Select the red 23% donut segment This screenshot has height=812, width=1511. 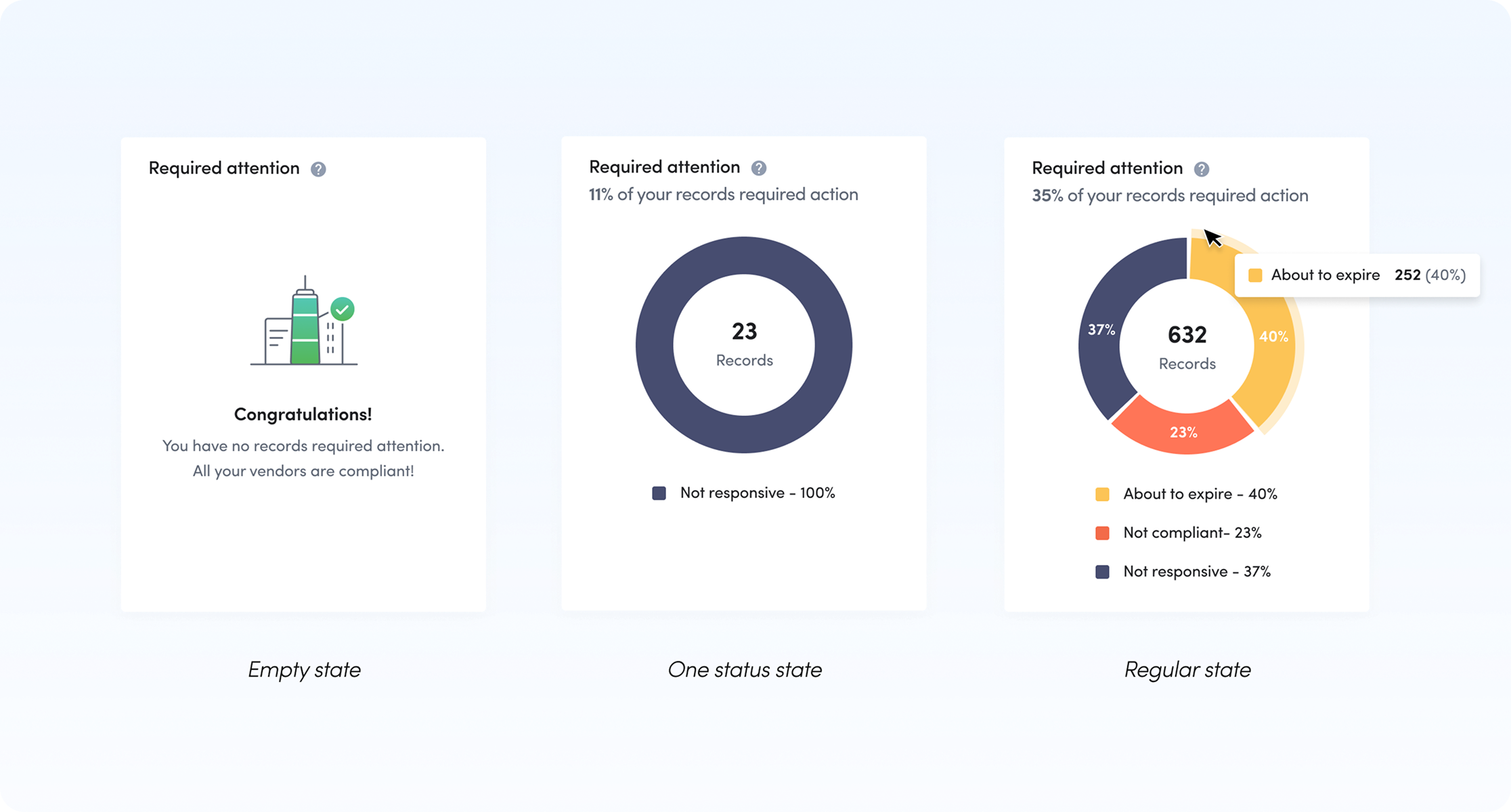pyautogui.click(x=1185, y=431)
